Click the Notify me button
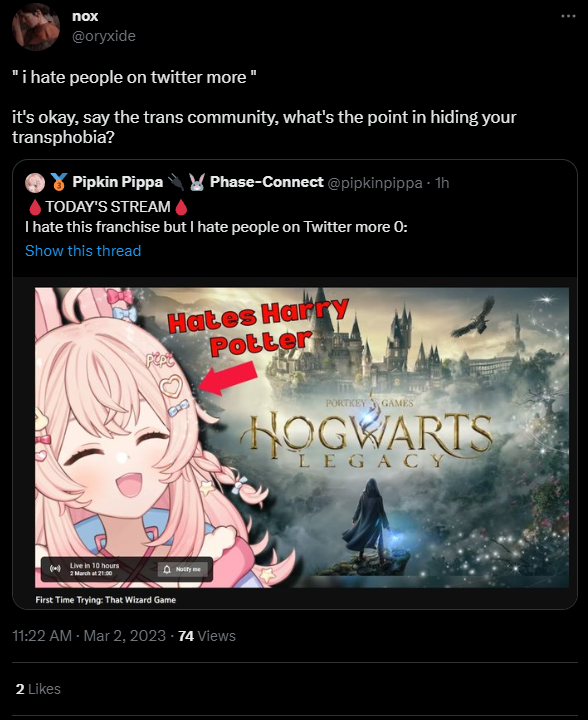 click(183, 569)
